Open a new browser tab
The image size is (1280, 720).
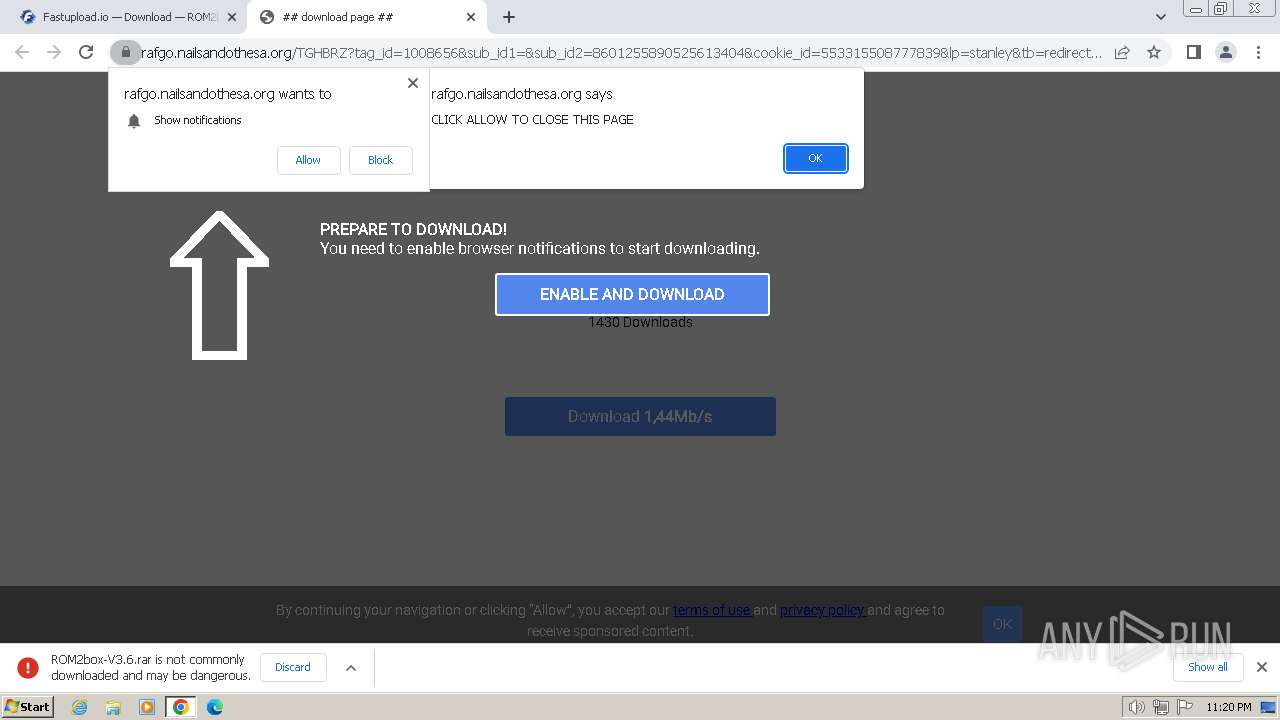pyautogui.click(x=509, y=17)
